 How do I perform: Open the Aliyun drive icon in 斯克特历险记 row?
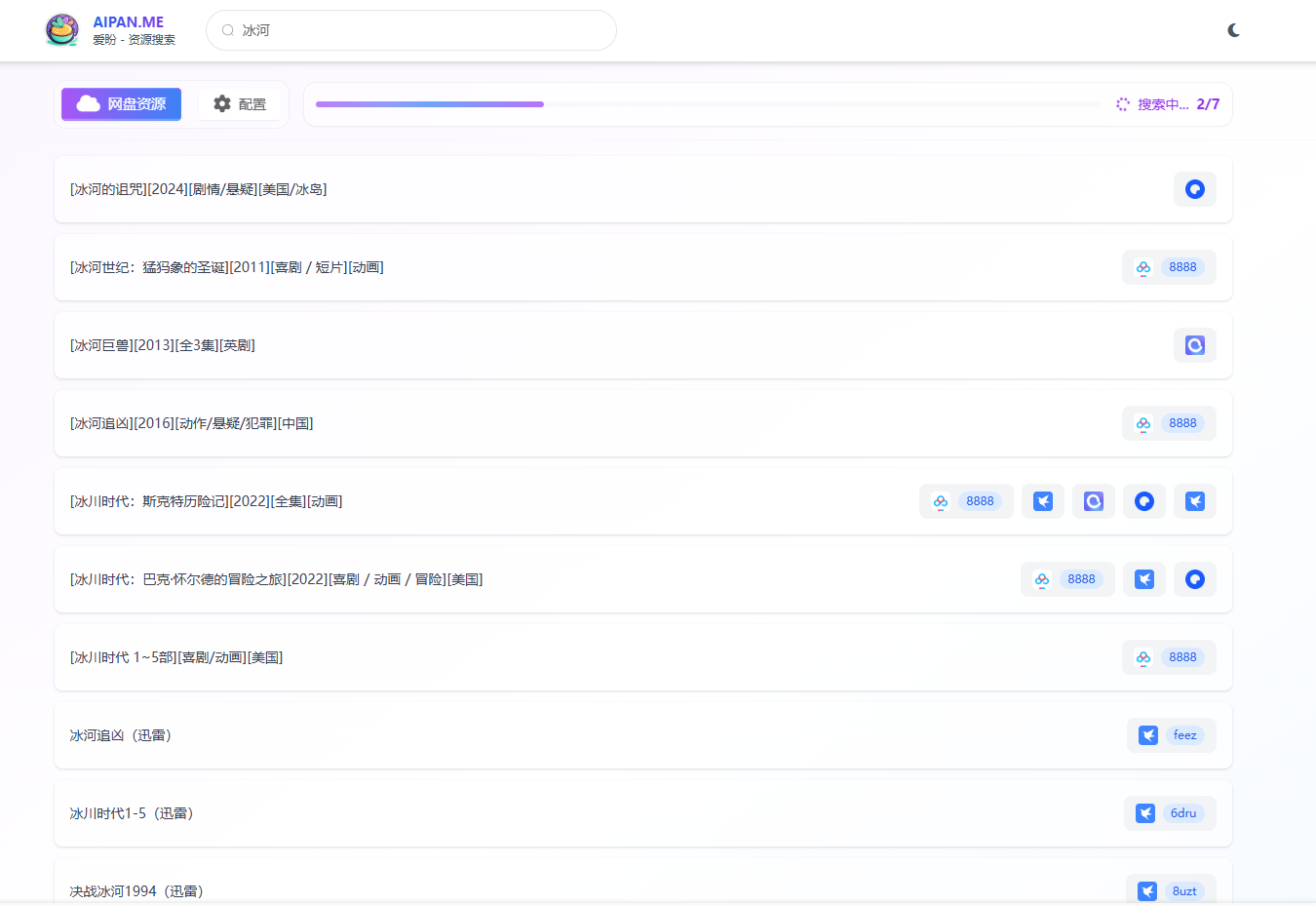(x=1094, y=501)
